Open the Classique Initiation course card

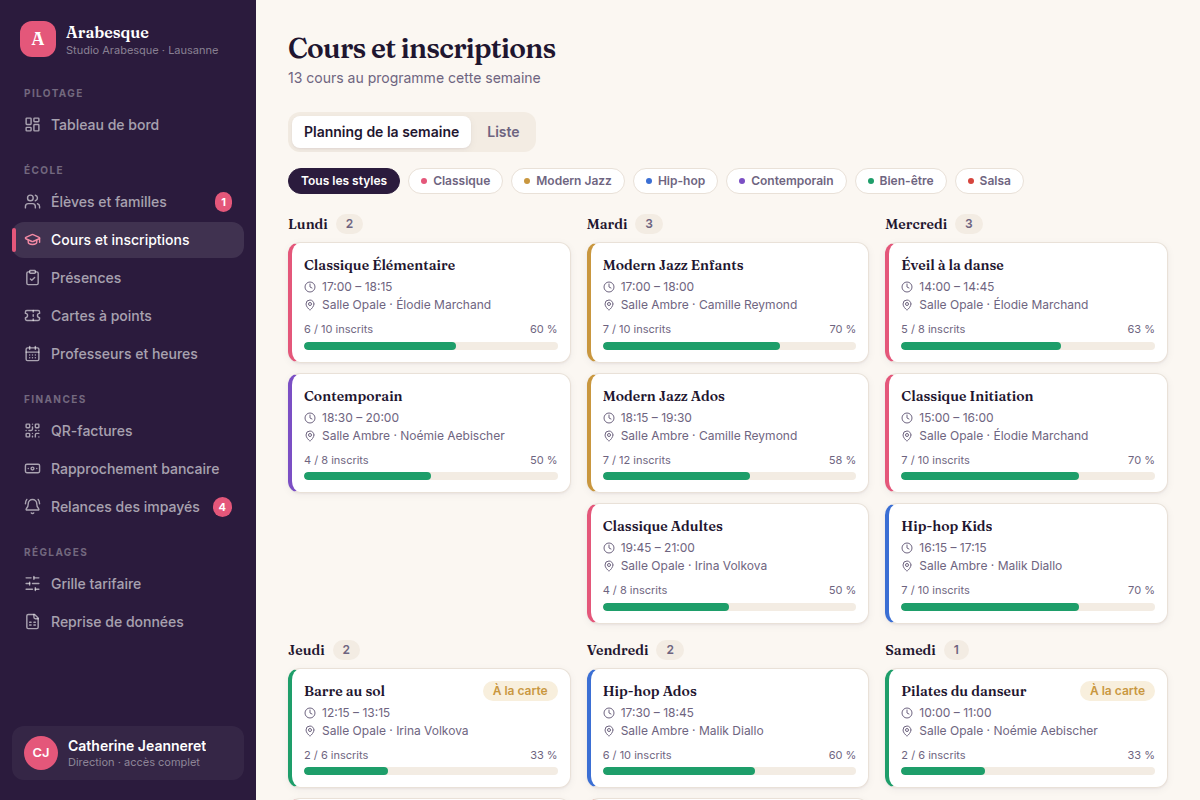tap(1026, 433)
